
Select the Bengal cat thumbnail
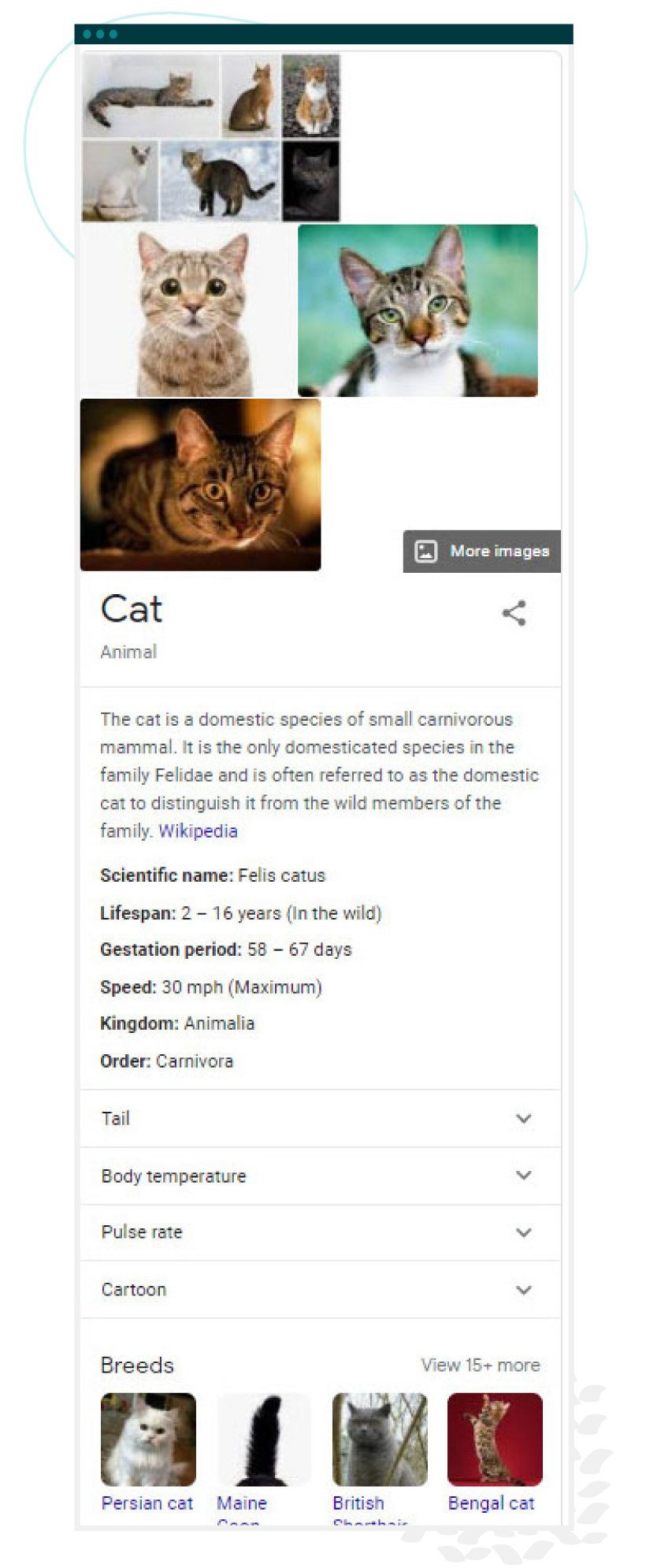(495, 1440)
